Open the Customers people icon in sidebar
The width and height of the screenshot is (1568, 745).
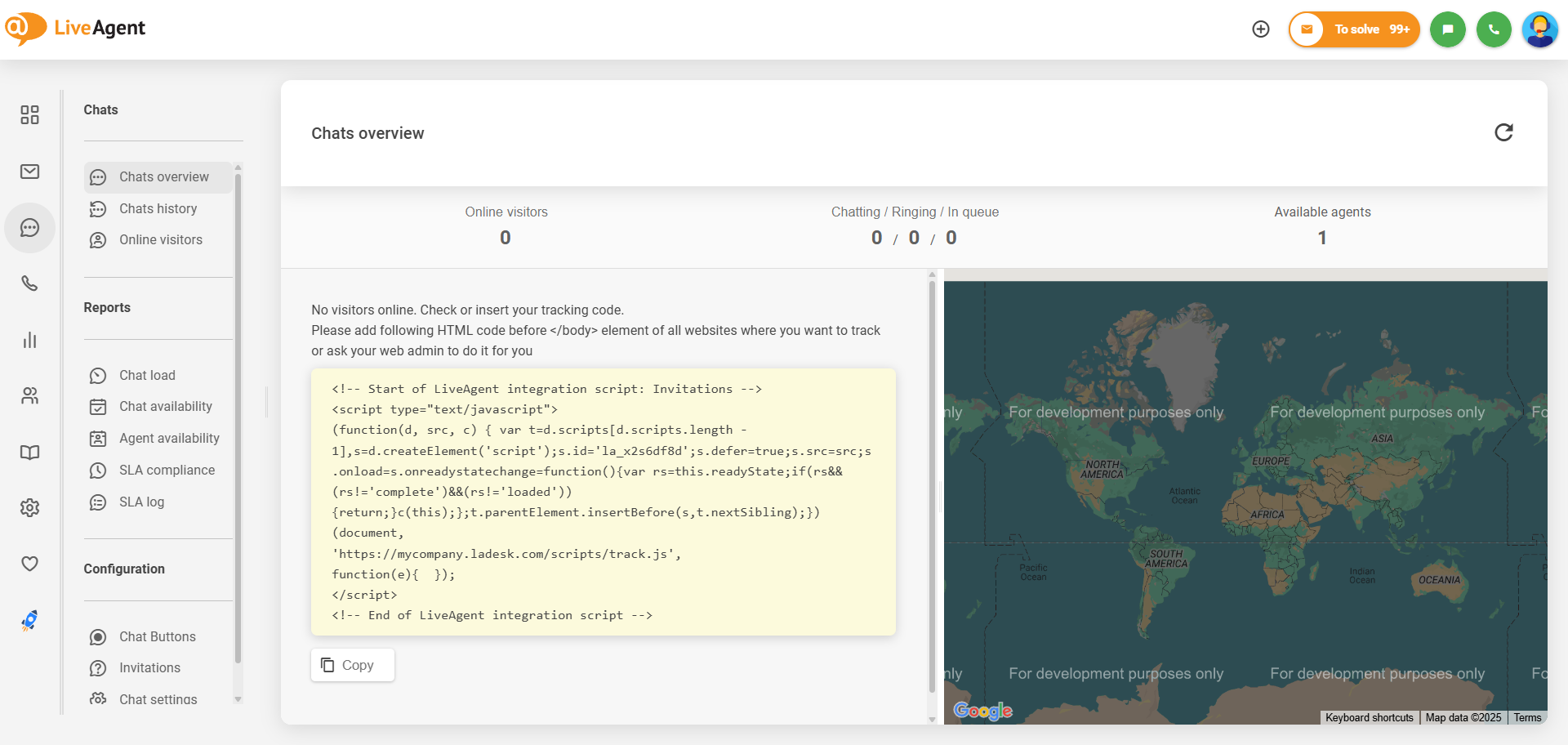(29, 396)
